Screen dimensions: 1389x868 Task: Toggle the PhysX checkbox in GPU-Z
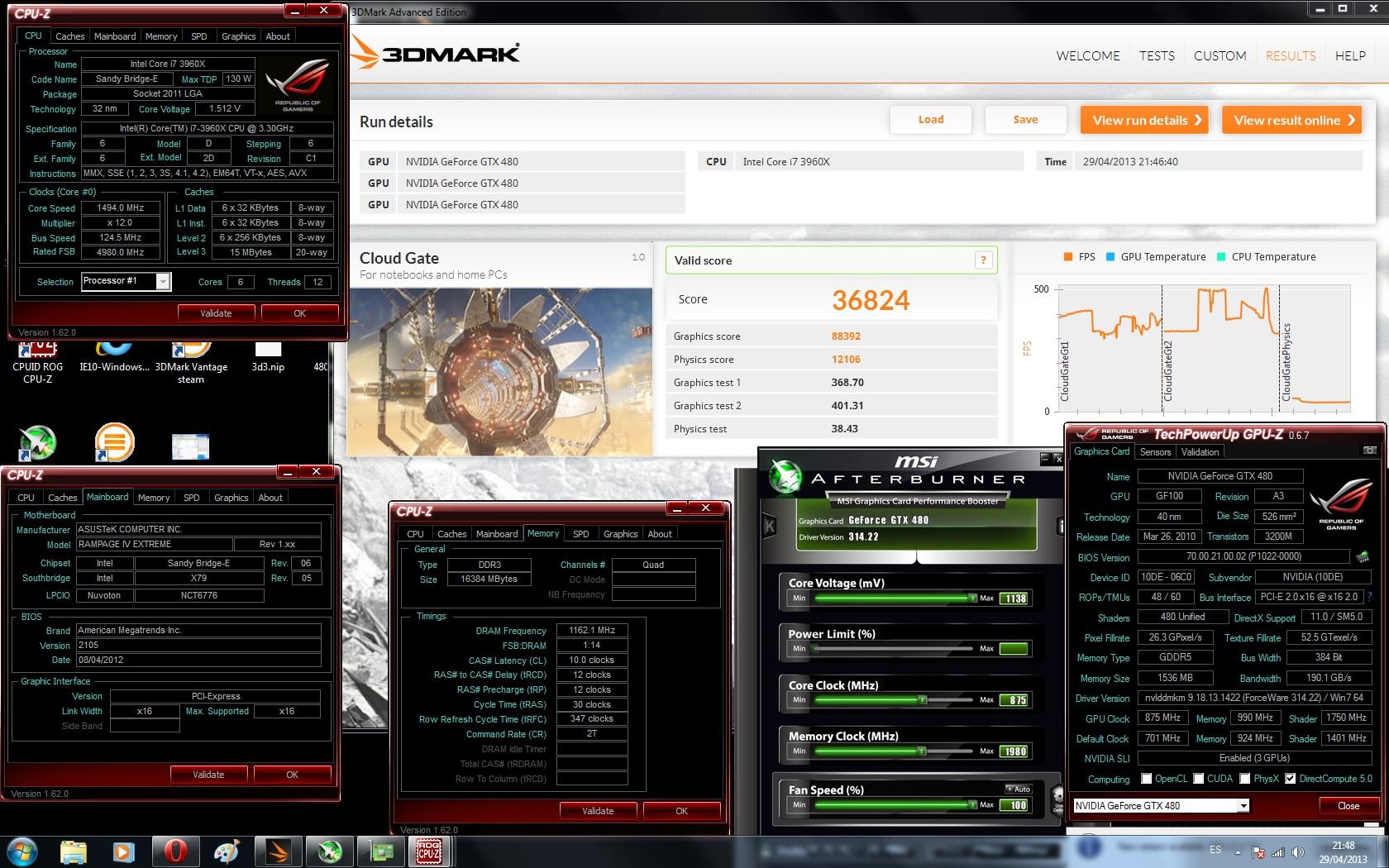click(1244, 779)
